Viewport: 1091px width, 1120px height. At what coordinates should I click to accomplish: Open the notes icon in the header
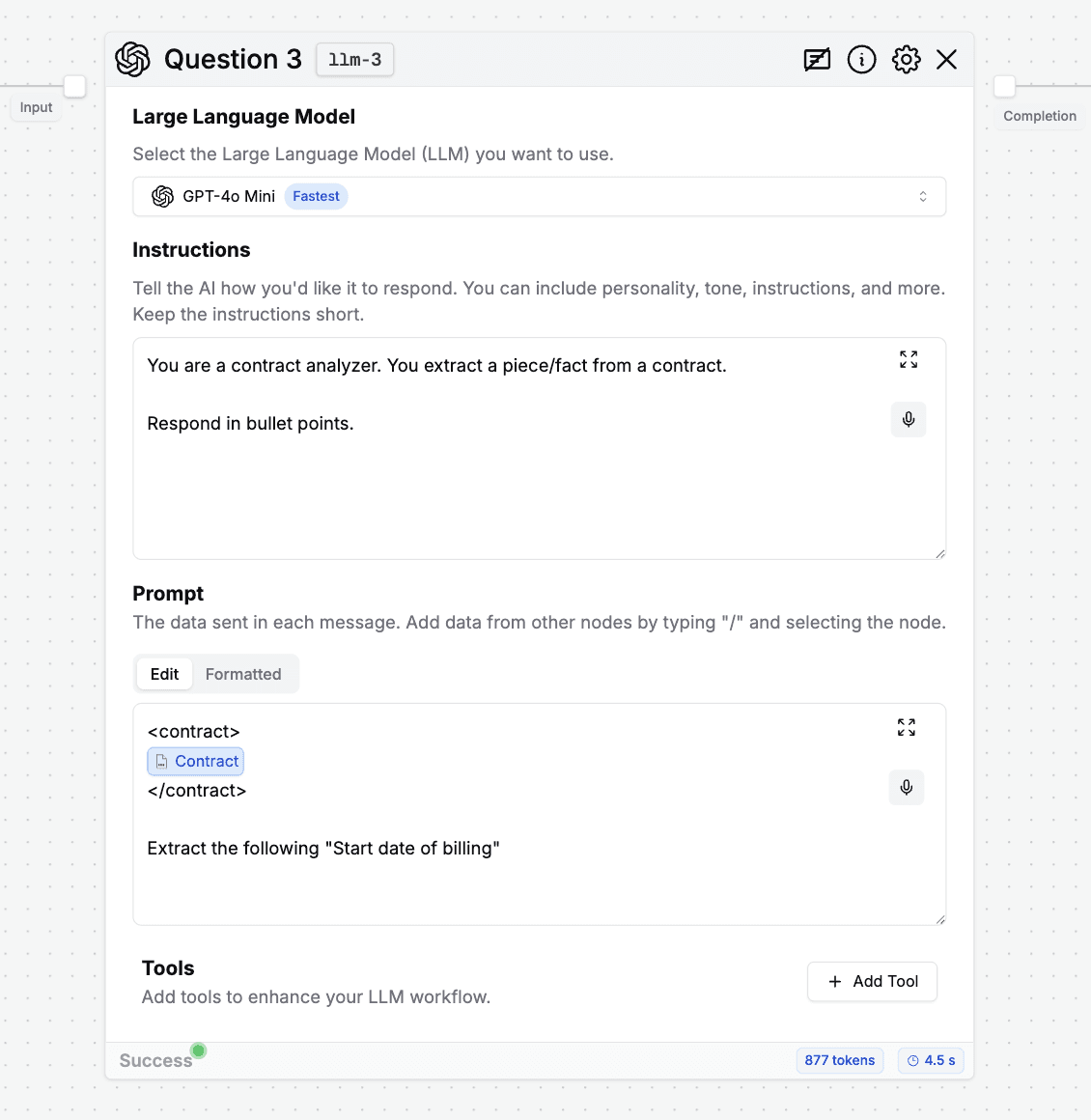tap(817, 59)
